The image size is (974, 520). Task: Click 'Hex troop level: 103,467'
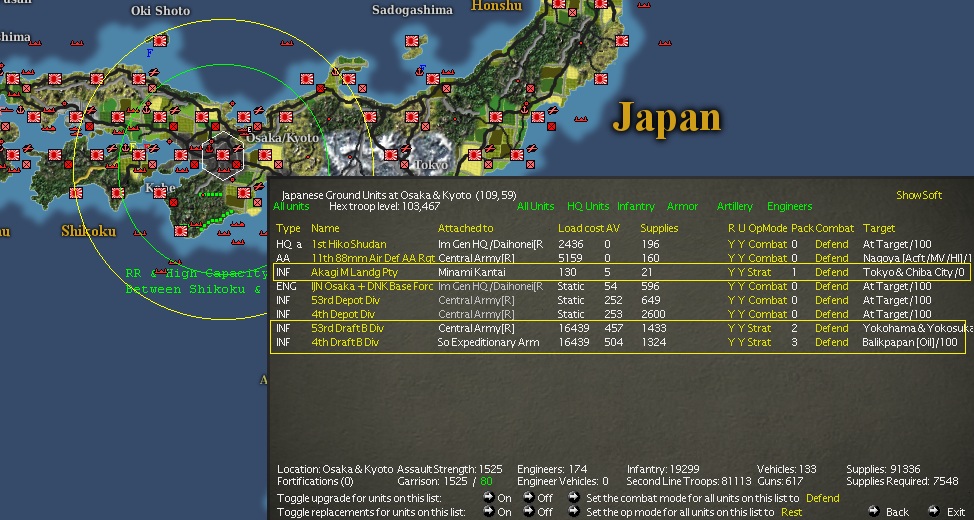pos(385,206)
